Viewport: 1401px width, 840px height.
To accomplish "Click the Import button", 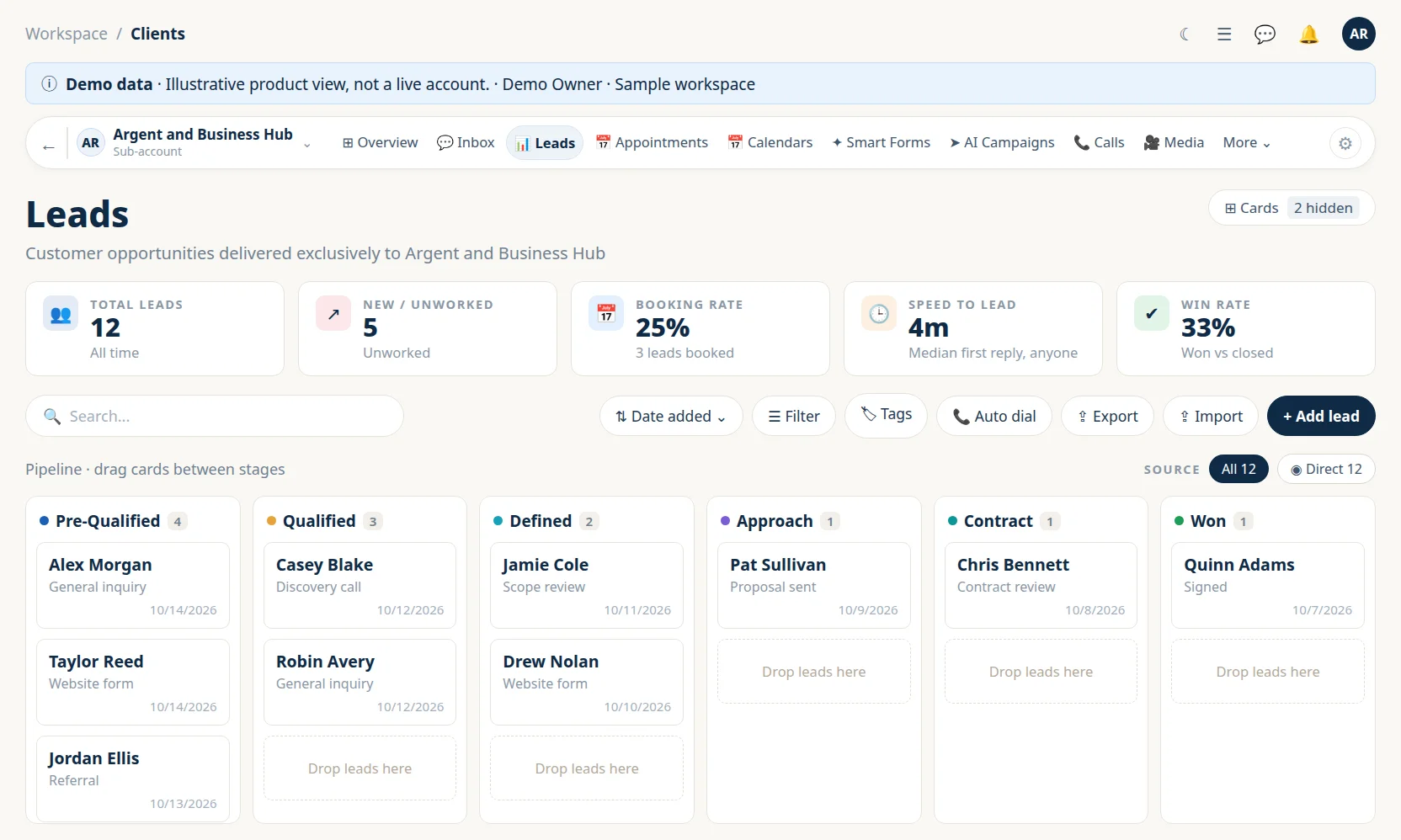I will [1211, 416].
